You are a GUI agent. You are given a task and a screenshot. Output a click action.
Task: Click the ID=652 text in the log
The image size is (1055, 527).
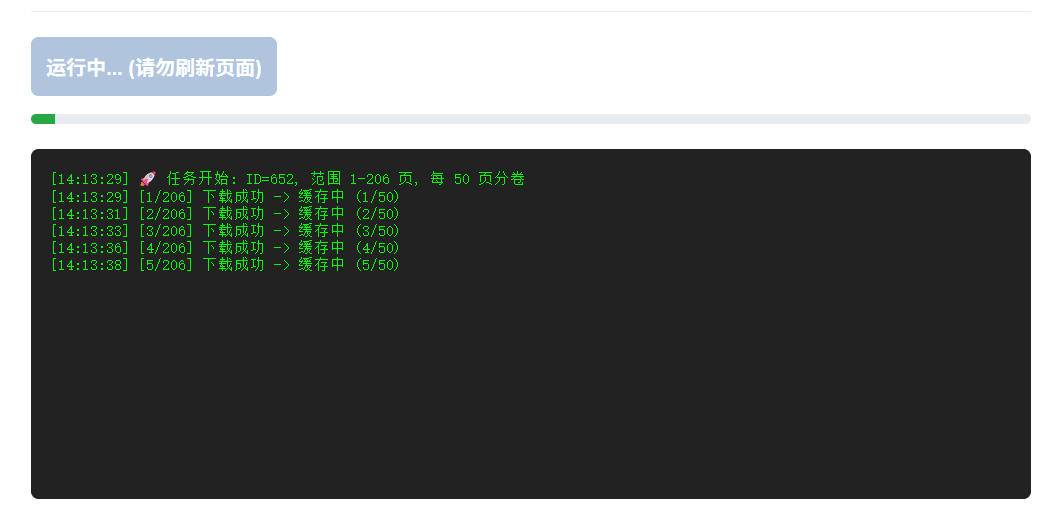point(271,179)
